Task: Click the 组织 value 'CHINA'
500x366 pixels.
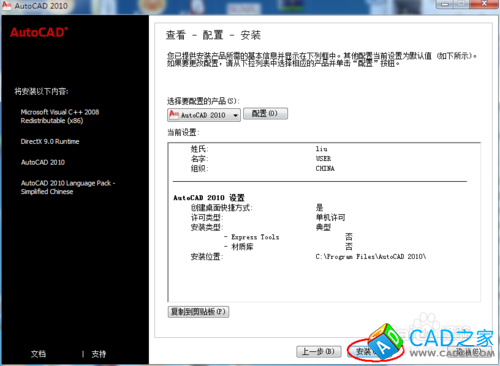Action: pos(325,168)
